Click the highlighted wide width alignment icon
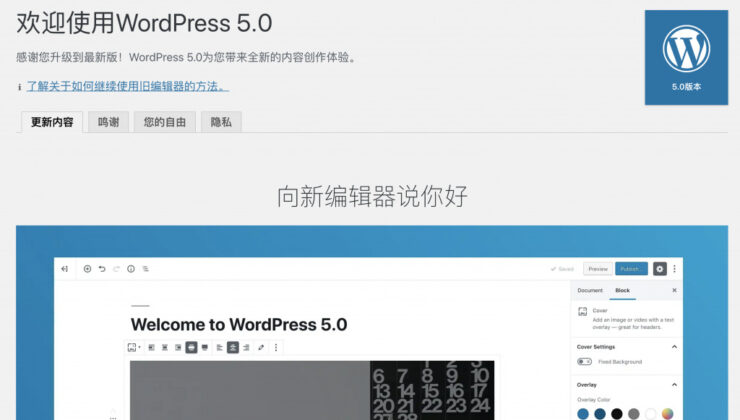The height and width of the screenshot is (420, 740). (x=191, y=348)
